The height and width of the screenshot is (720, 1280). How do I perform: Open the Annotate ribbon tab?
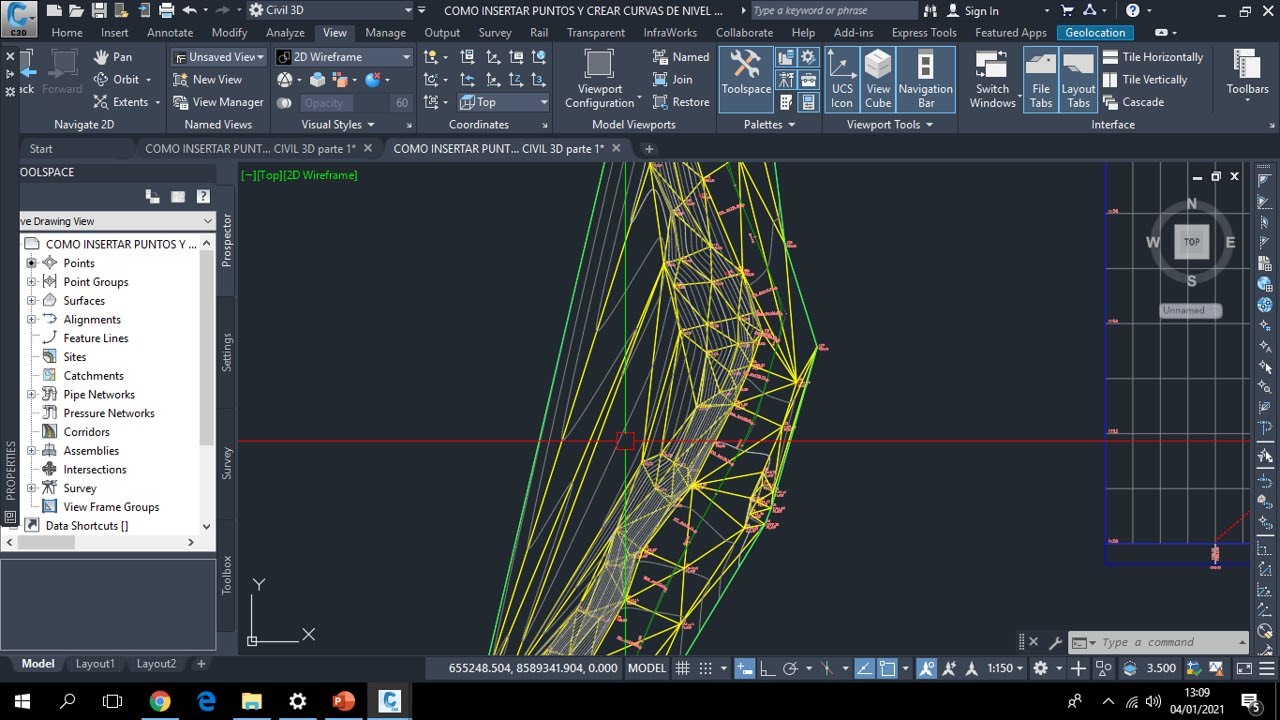(x=170, y=32)
